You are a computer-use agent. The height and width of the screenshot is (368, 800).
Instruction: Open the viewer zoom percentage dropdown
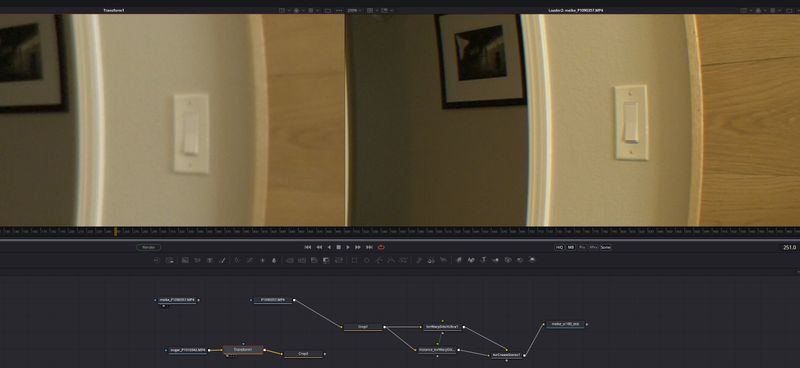click(x=355, y=10)
